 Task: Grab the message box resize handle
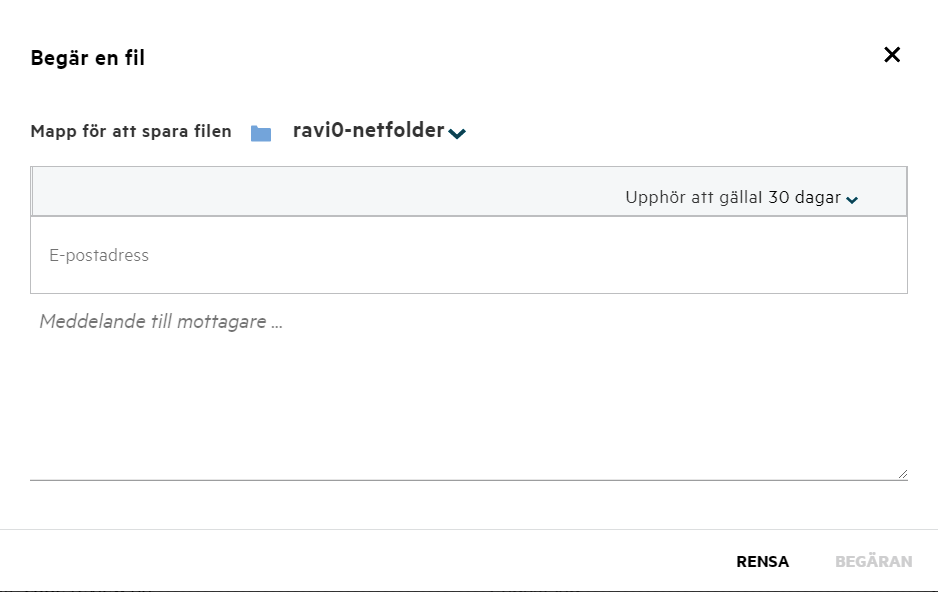(x=902, y=474)
